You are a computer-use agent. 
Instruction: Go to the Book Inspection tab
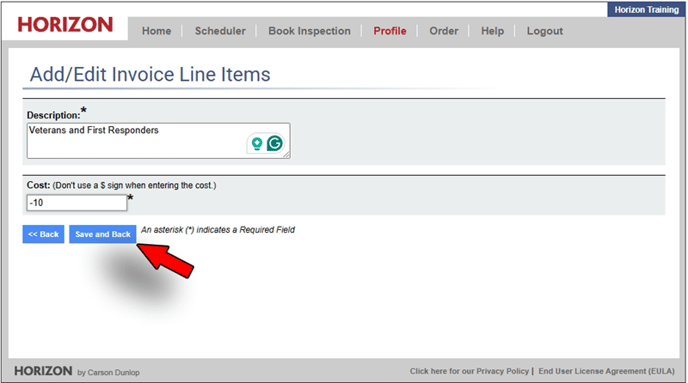click(309, 31)
